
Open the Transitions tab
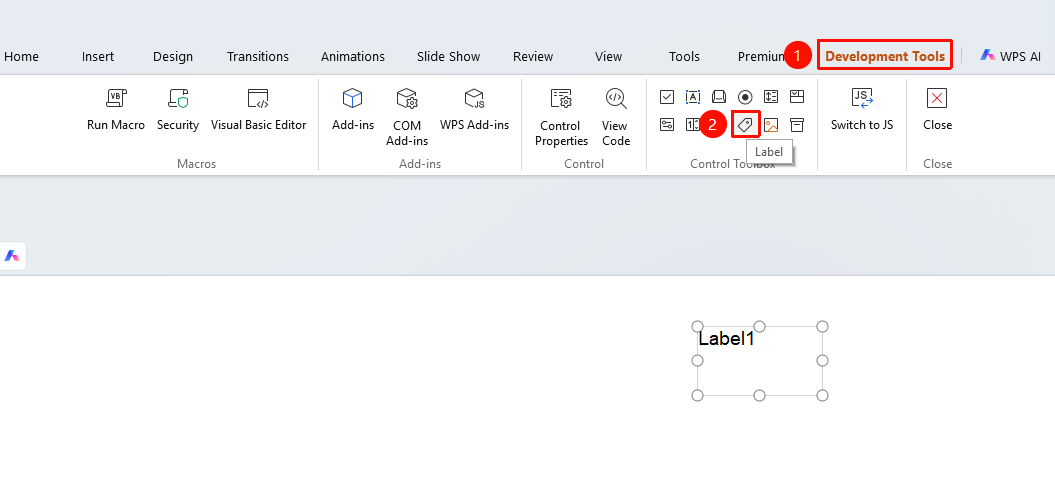[x=258, y=57]
